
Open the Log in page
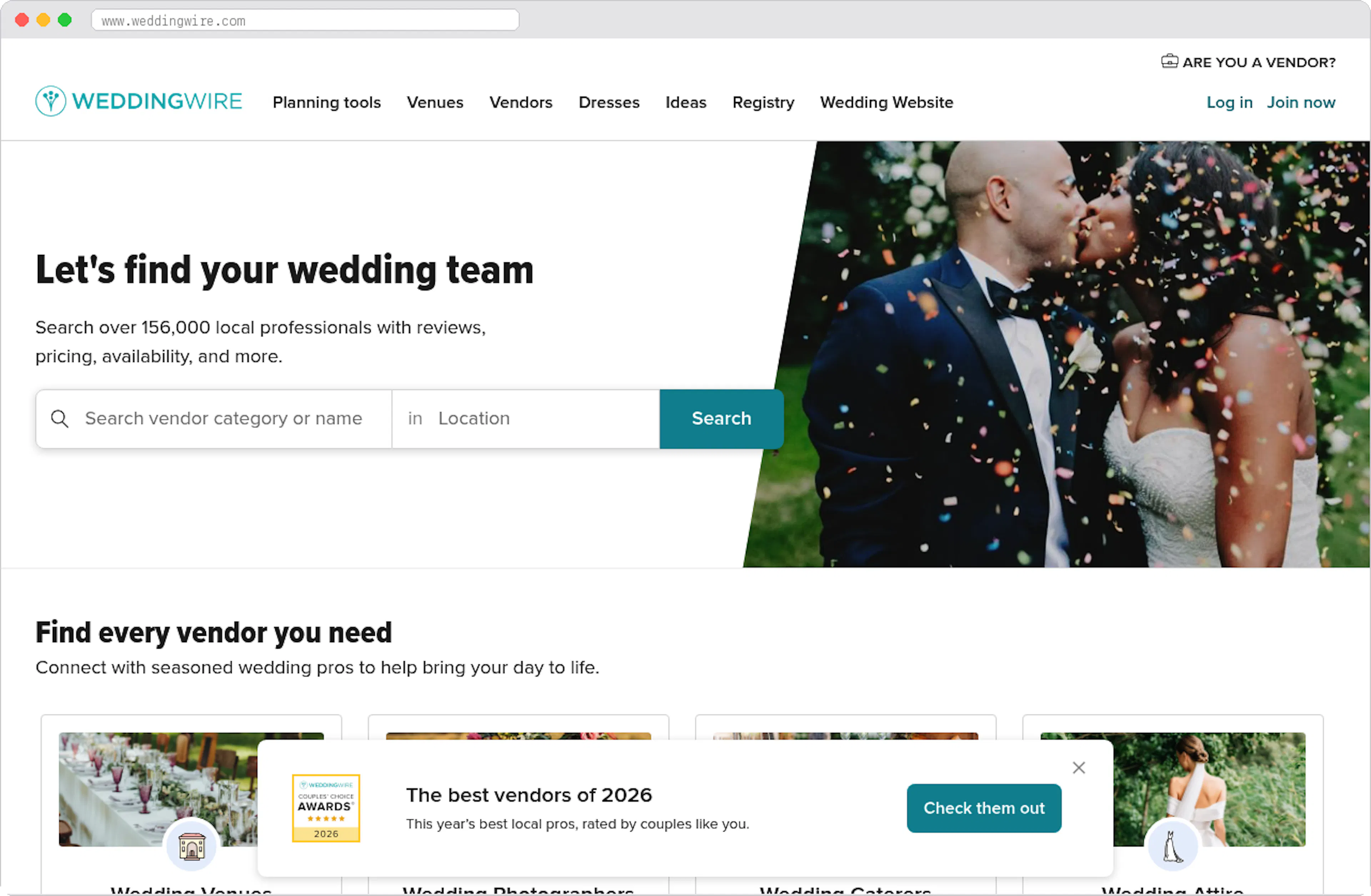[x=1229, y=102]
